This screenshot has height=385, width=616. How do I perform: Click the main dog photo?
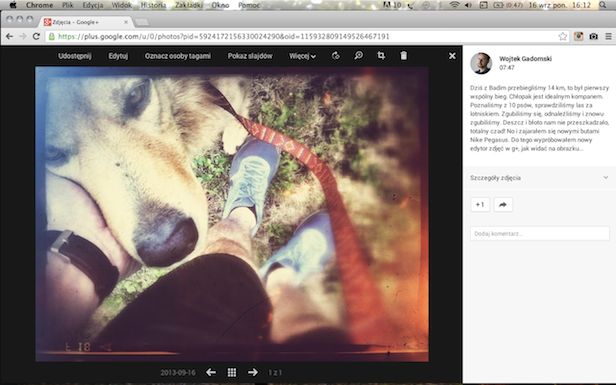coord(232,214)
